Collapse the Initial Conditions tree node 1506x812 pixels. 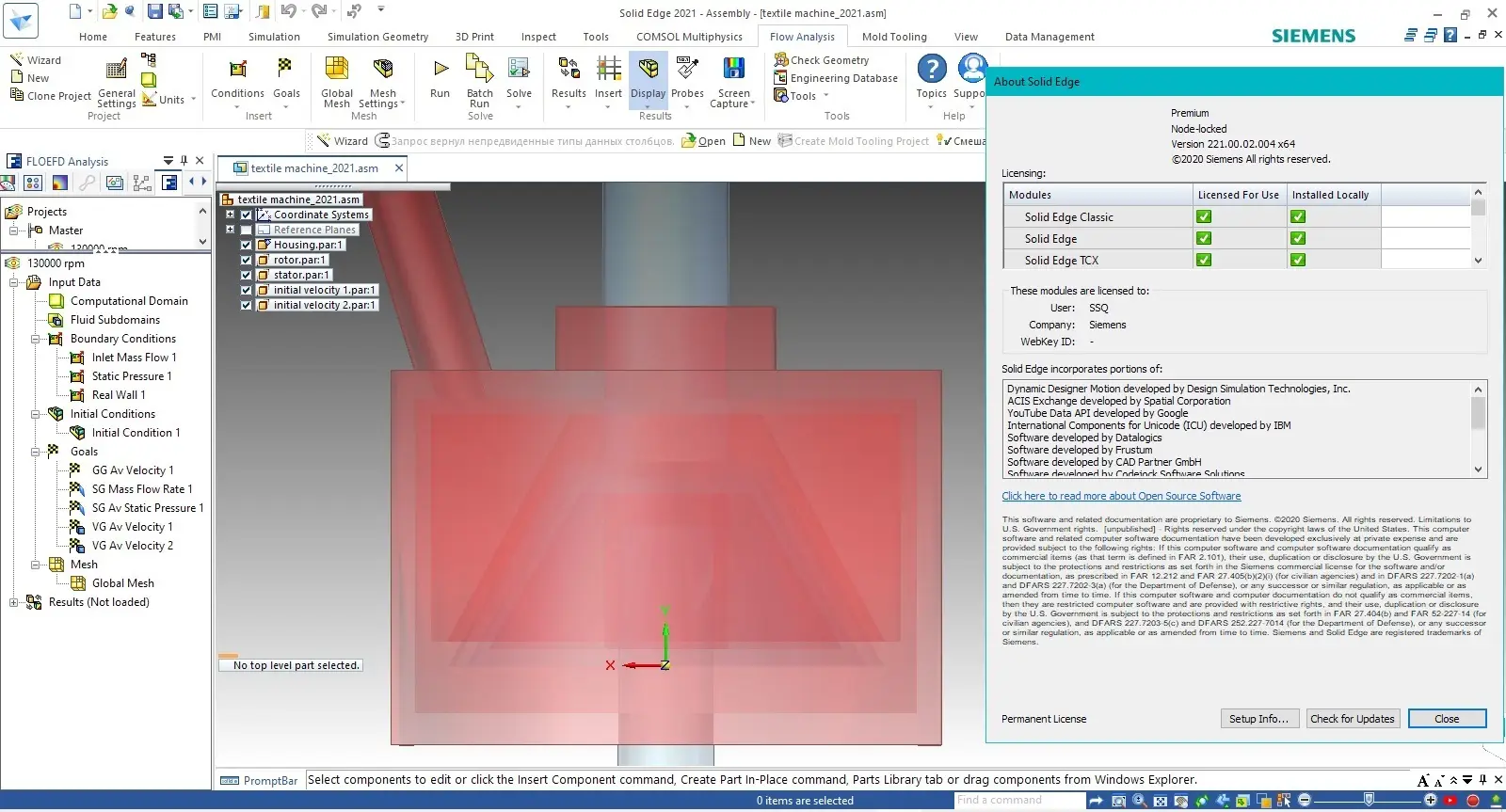coord(35,414)
